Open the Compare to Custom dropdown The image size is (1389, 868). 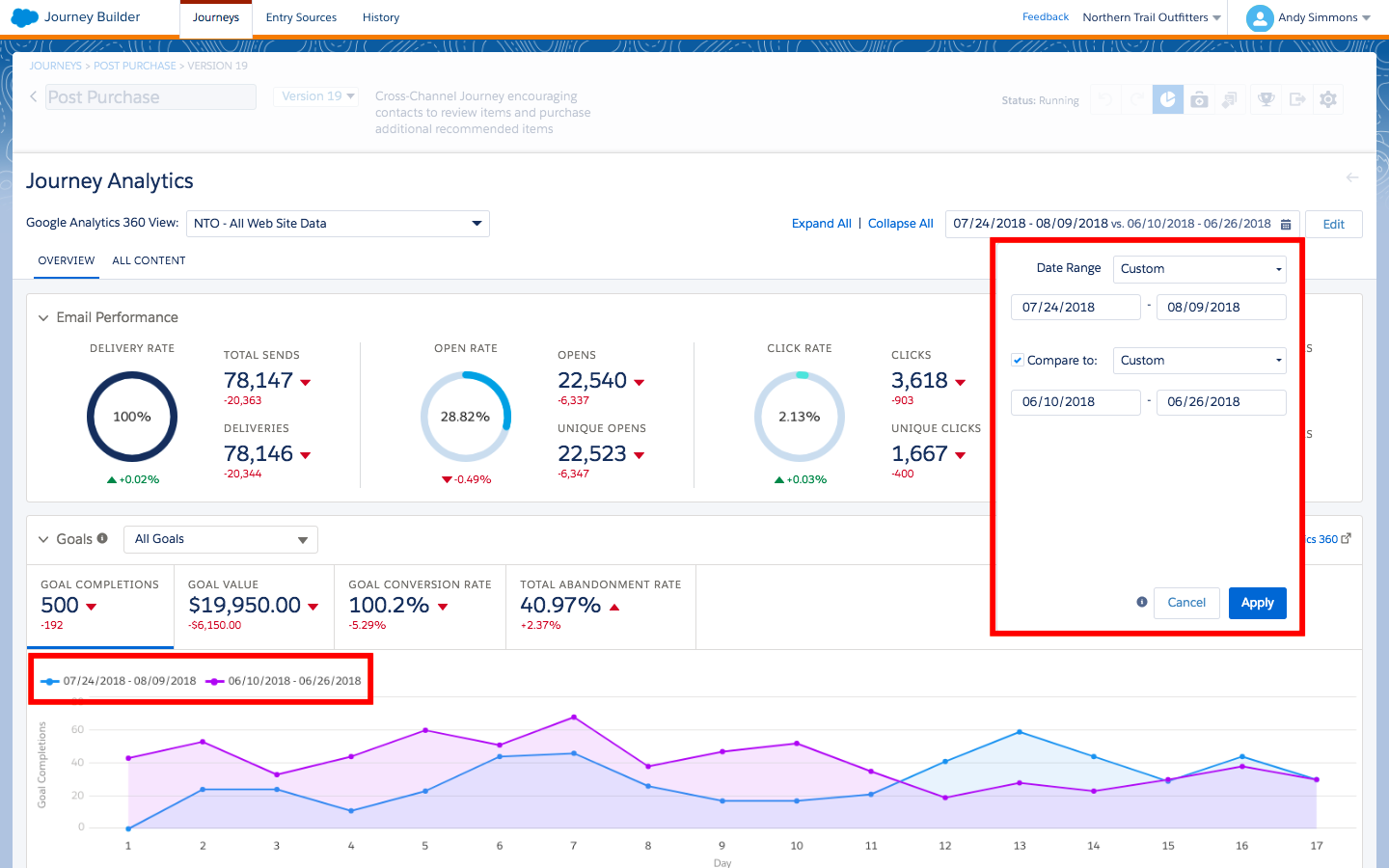[1199, 361]
